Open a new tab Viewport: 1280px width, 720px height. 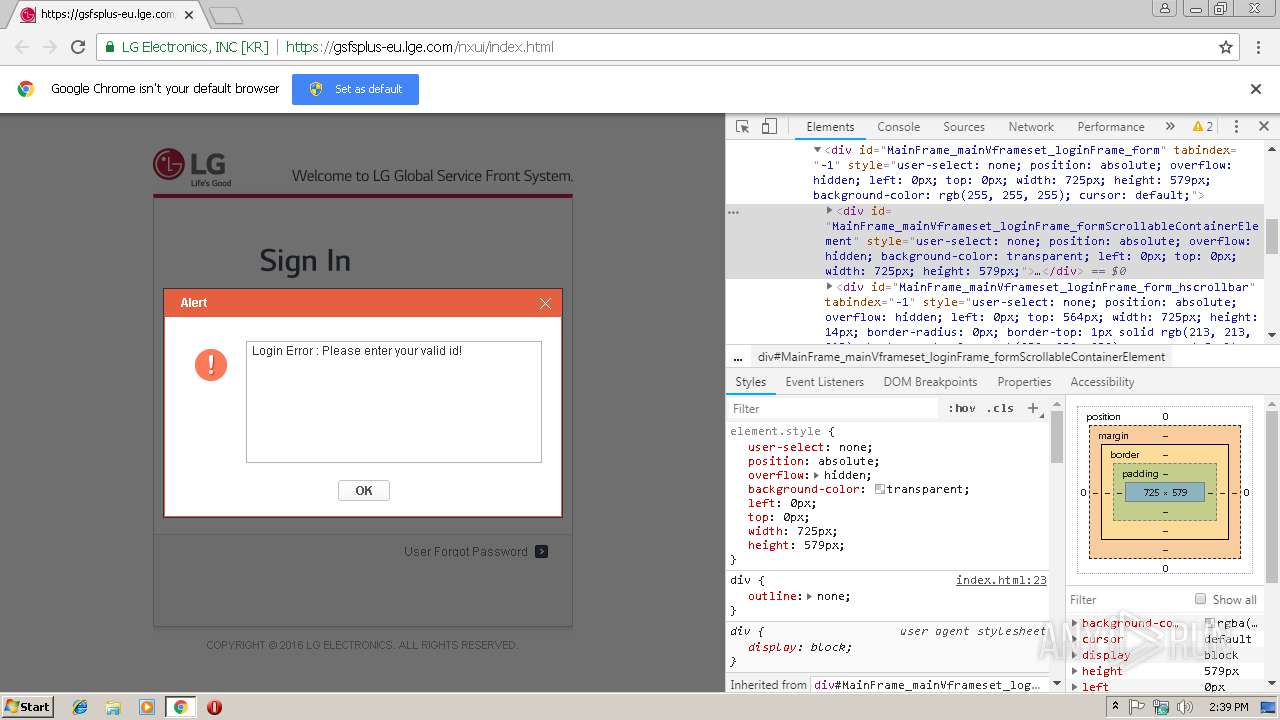[x=226, y=15]
